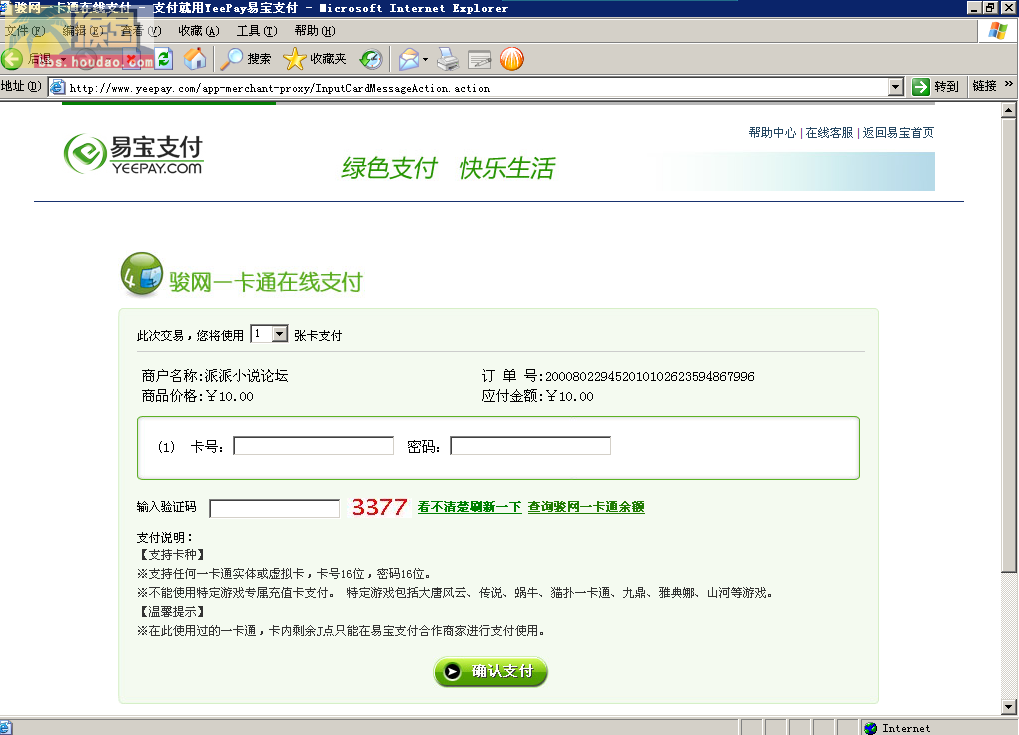Click the status bar page icon
Screen dimensions: 1019x735
pos(5,728)
